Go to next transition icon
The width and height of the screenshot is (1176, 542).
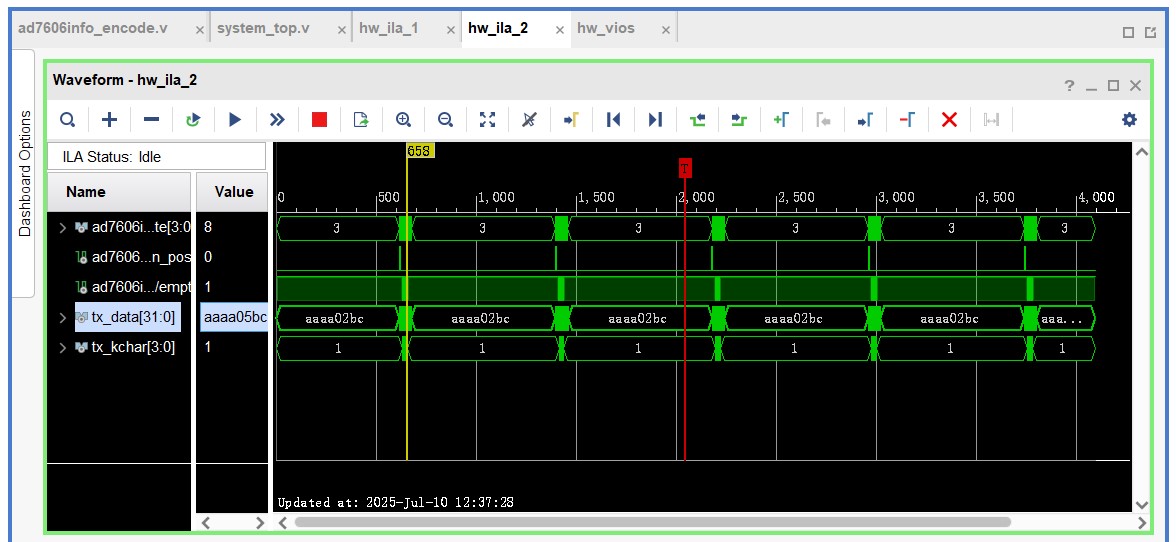740,119
